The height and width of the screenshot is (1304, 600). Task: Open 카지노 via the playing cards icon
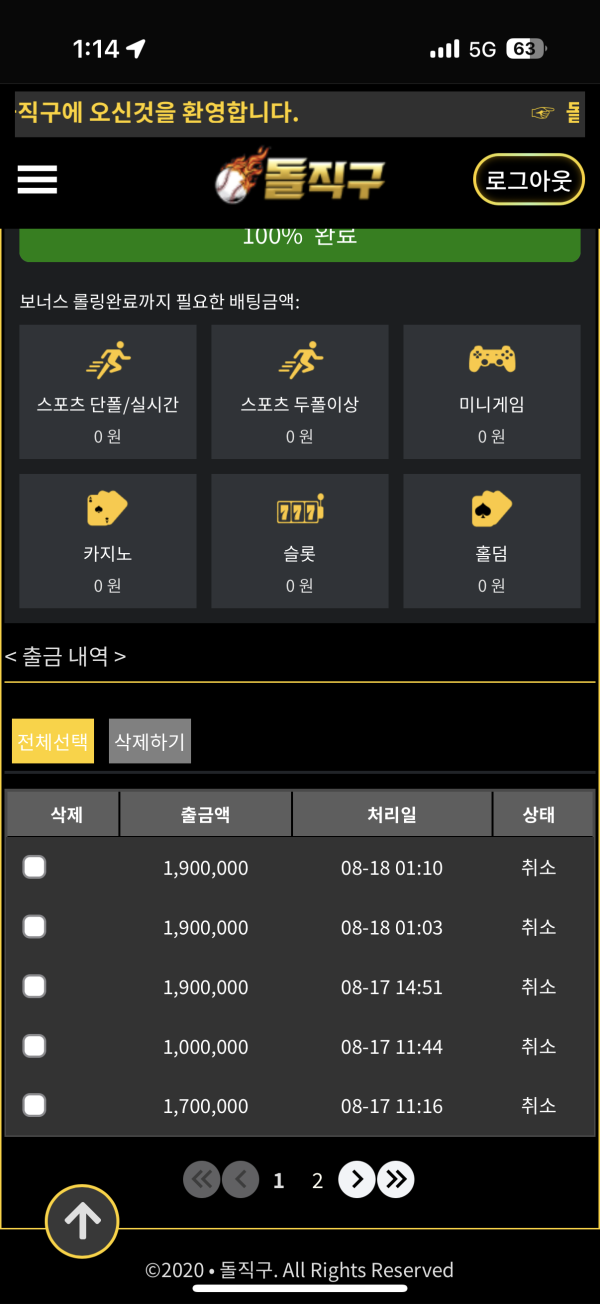(107, 510)
